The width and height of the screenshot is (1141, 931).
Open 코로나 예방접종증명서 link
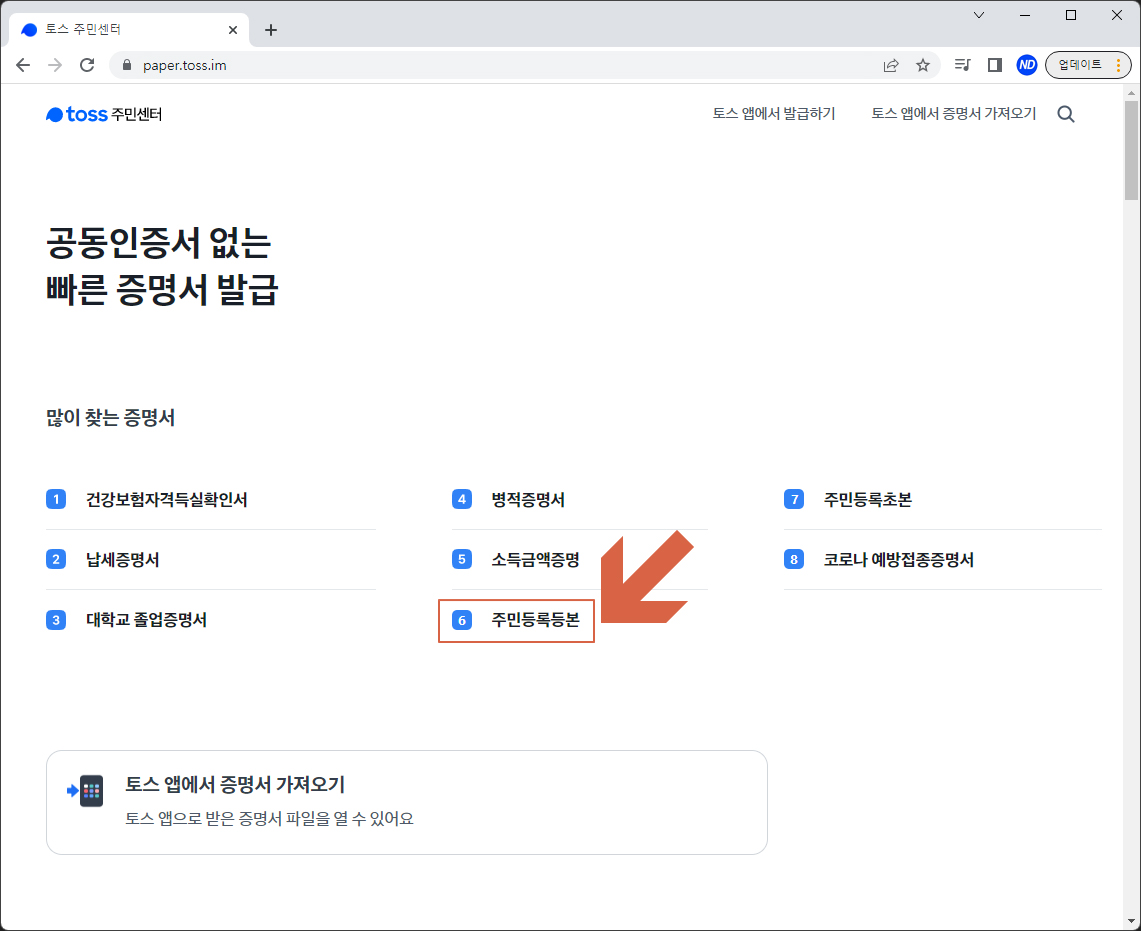(899, 559)
